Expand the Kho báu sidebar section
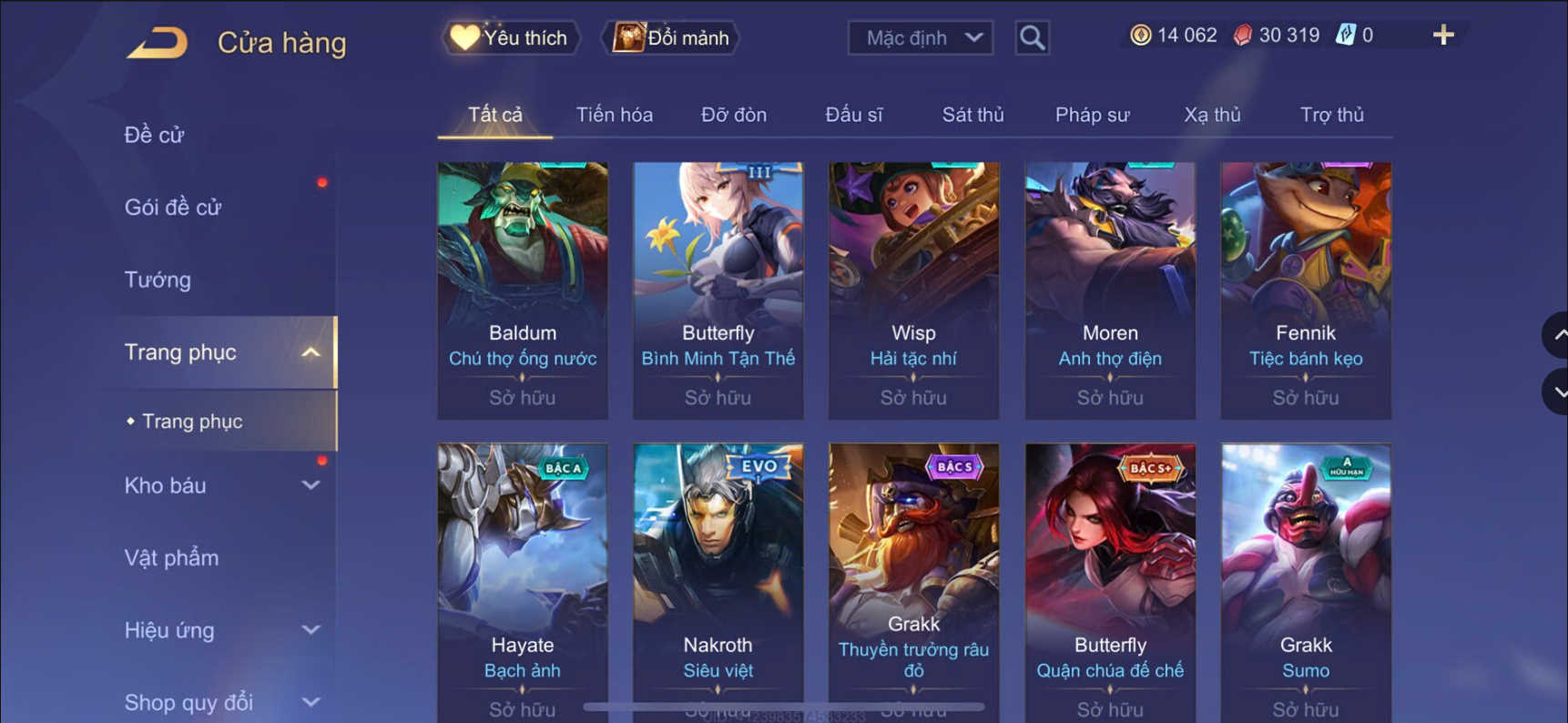Screen dimensions: 1568x723 point(311,485)
